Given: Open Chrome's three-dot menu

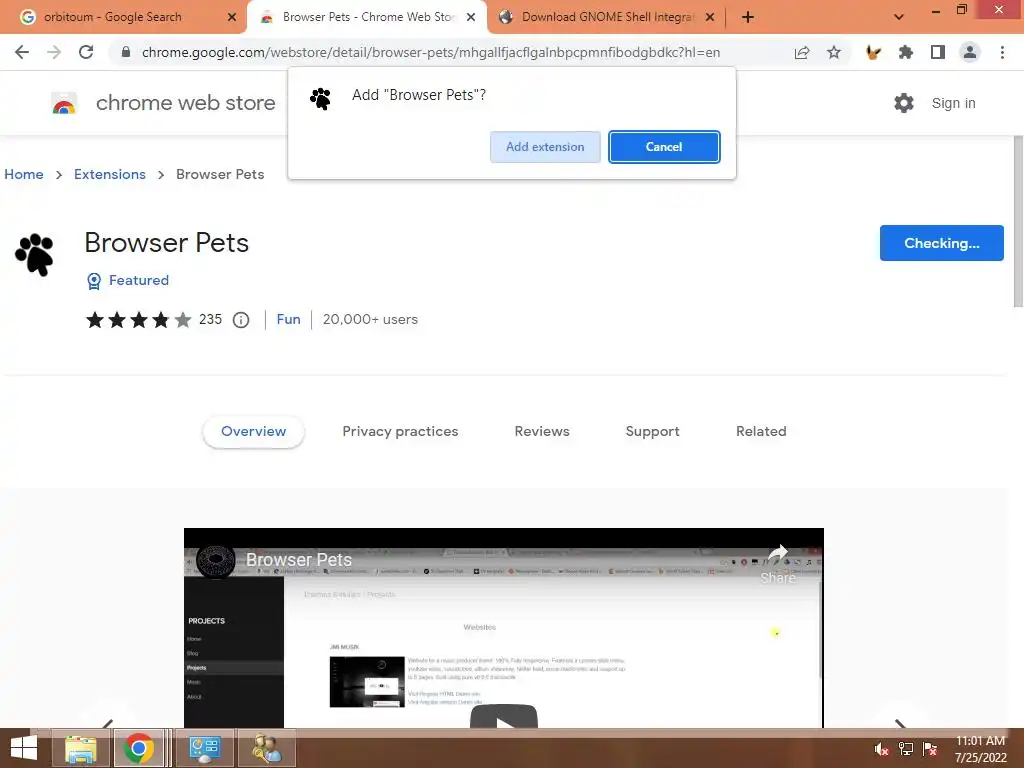Looking at the screenshot, I should click(1002, 52).
